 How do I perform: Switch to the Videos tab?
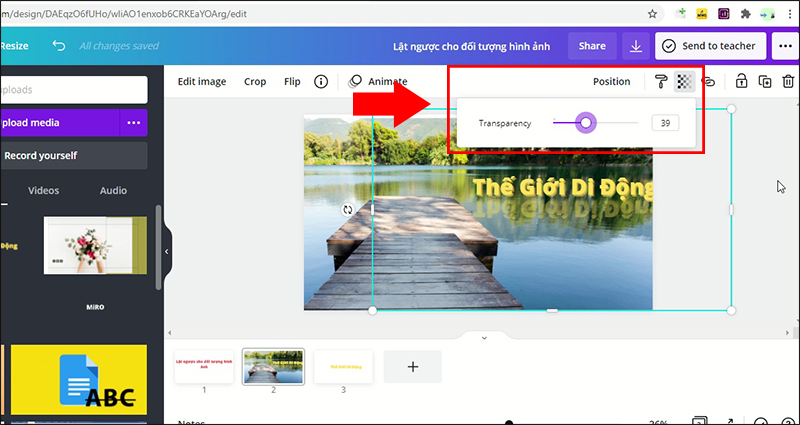click(43, 190)
